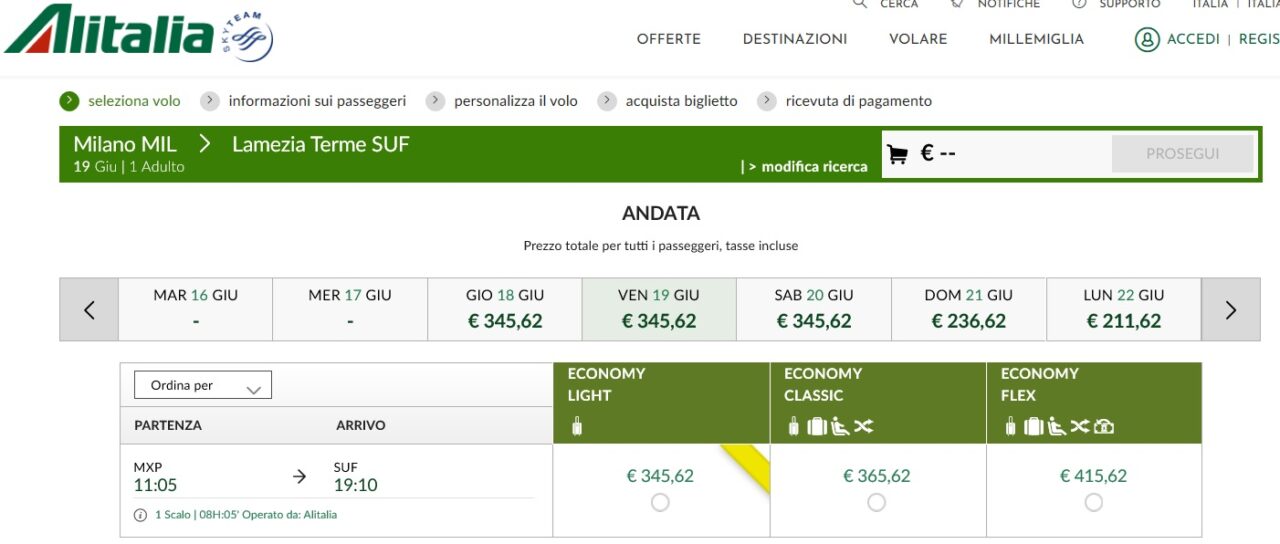The height and width of the screenshot is (544, 1280).
Task: Click the SkyTeam emblem
Action: pyautogui.click(x=246, y=38)
